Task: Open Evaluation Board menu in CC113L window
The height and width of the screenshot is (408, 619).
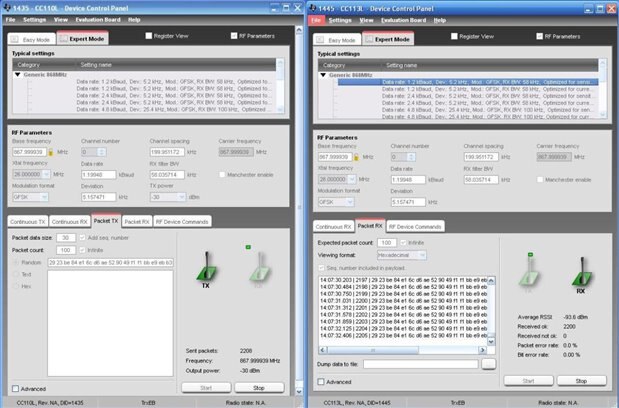Action: click(403, 20)
